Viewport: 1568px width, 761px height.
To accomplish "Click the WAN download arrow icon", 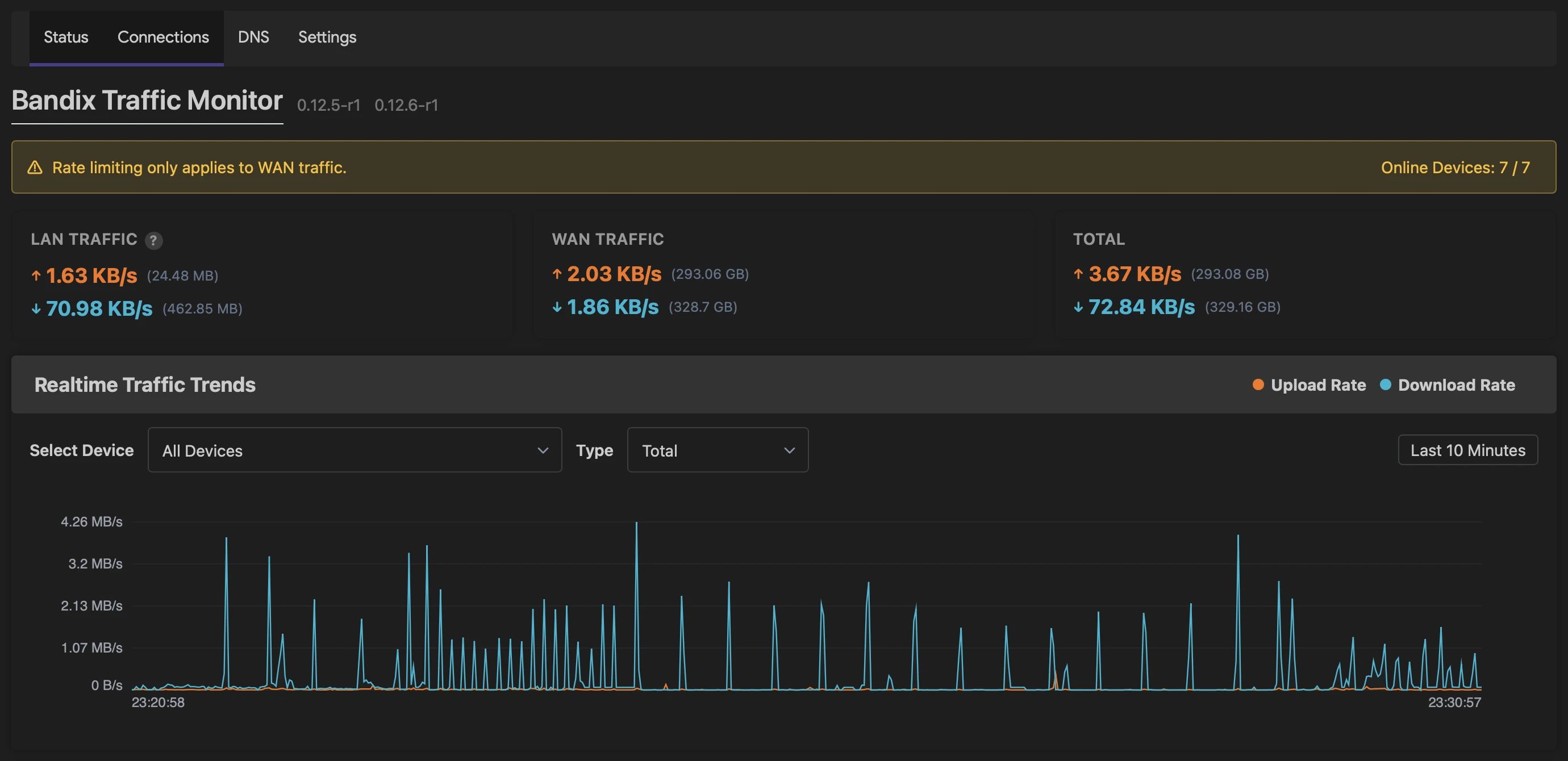I will 556,307.
